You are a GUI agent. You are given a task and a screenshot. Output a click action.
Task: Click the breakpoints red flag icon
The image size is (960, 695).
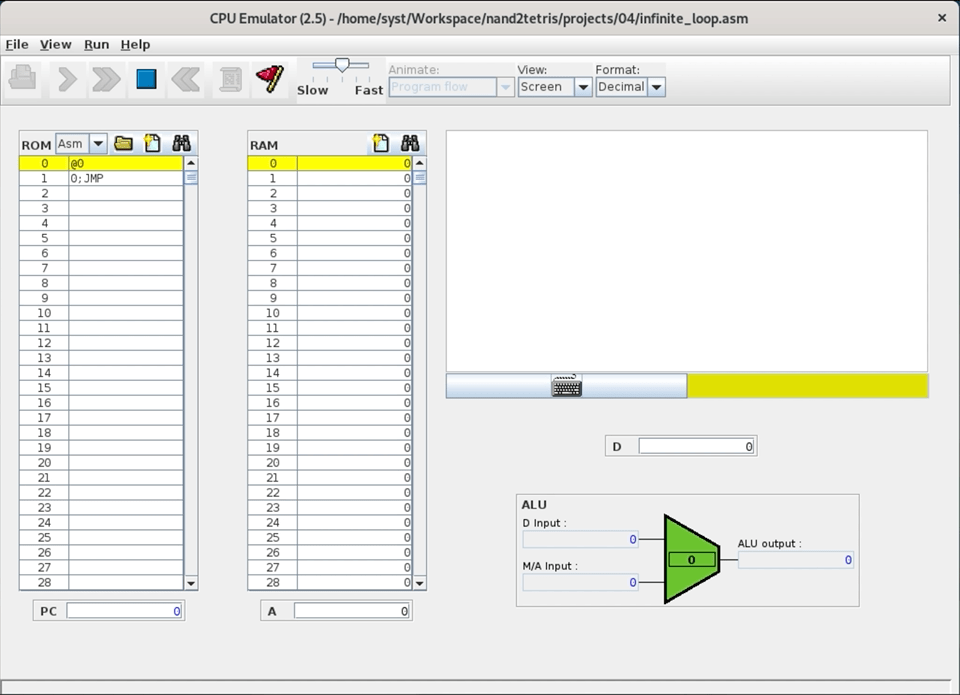(269, 79)
